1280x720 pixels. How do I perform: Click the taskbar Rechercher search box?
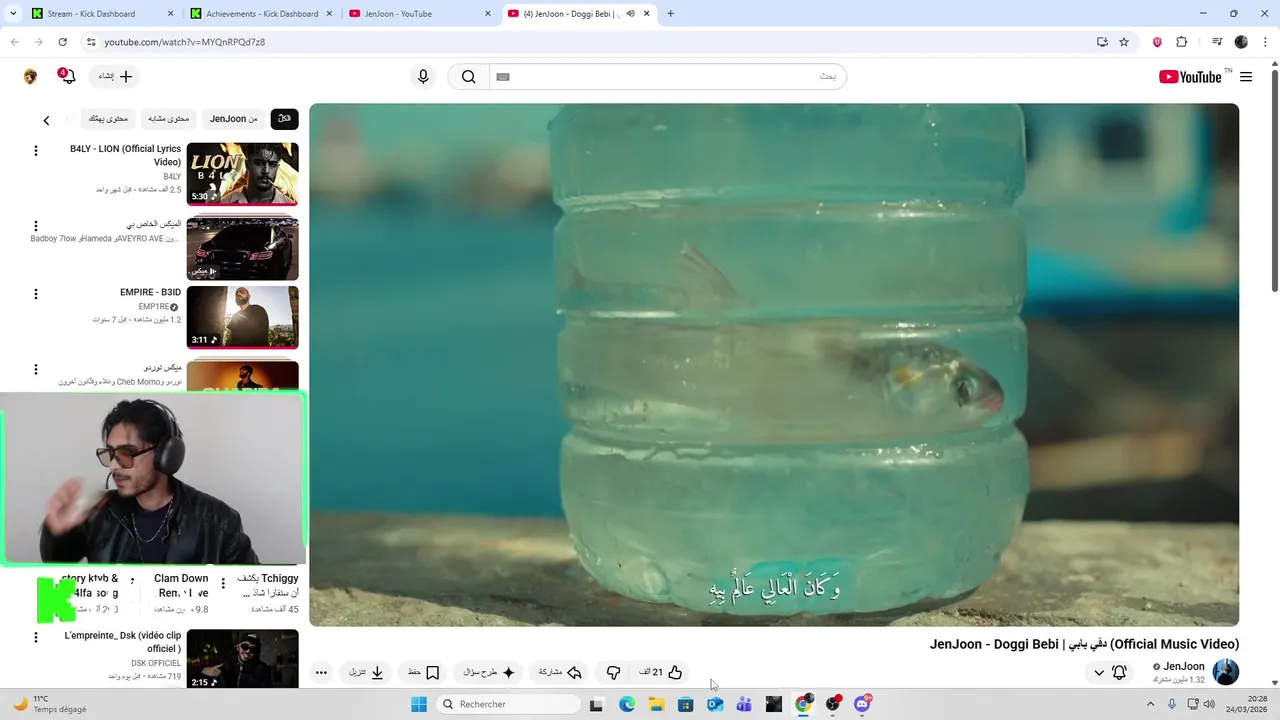509,704
